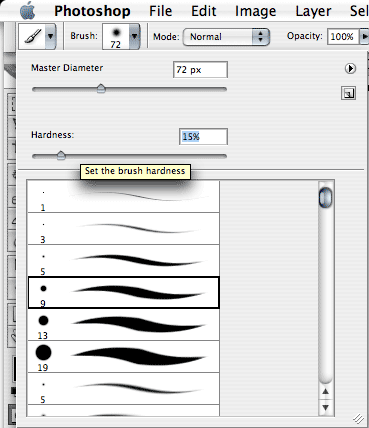Click the Hardness field showing 15%
Viewport: 369px width, 428px height.
[203, 137]
